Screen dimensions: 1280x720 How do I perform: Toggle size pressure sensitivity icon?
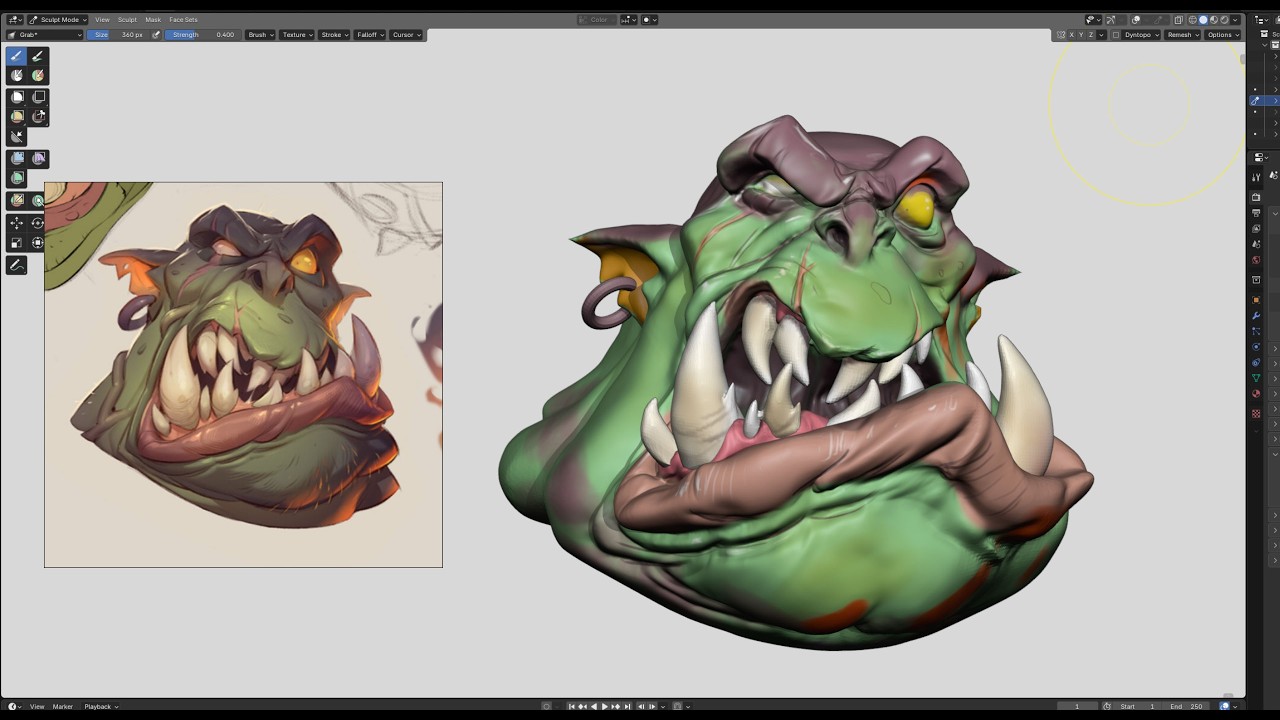point(156,34)
